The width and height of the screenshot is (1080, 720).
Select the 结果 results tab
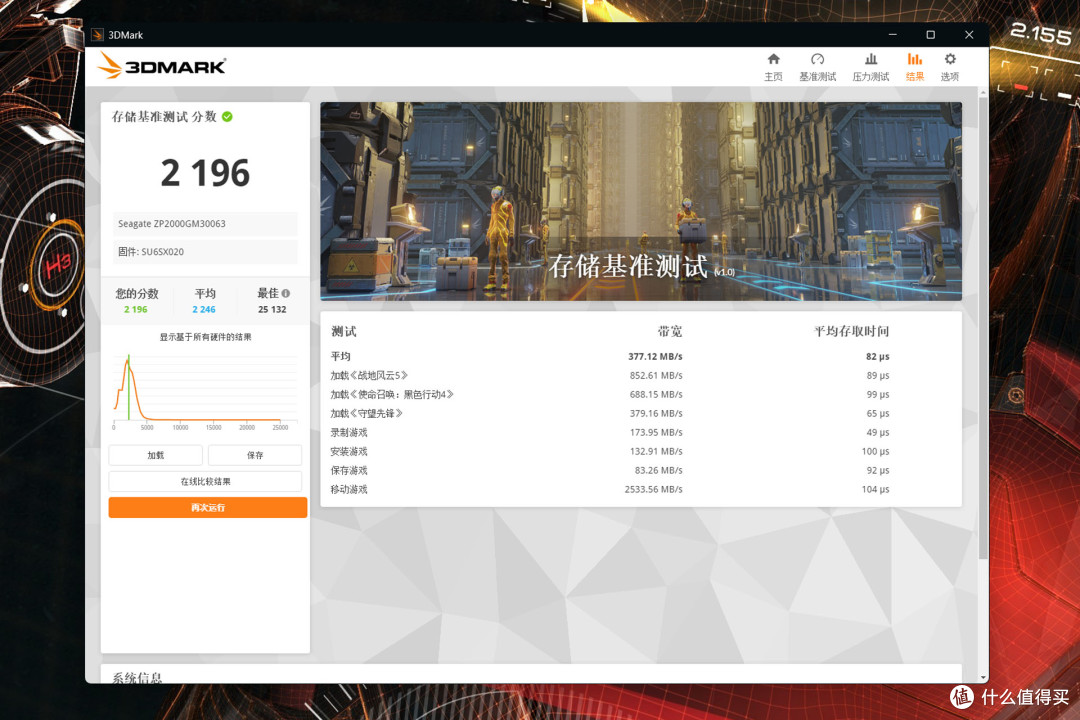point(915,67)
